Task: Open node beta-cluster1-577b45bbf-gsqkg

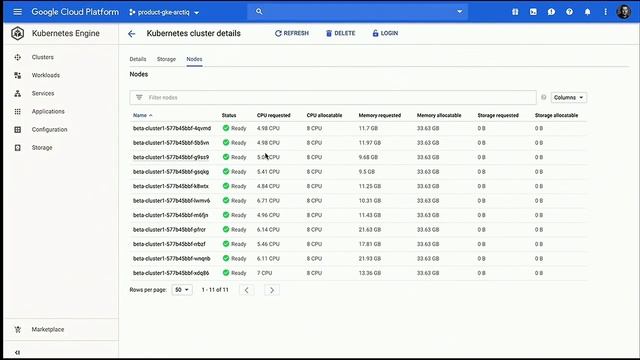Action: pyautogui.click(x=171, y=172)
